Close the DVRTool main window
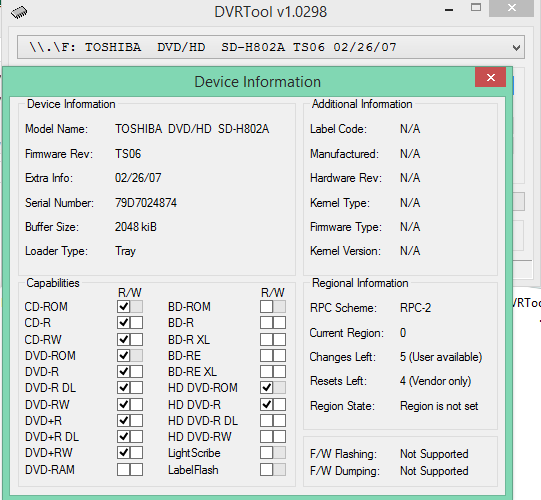The image size is (541, 500). [512, 8]
